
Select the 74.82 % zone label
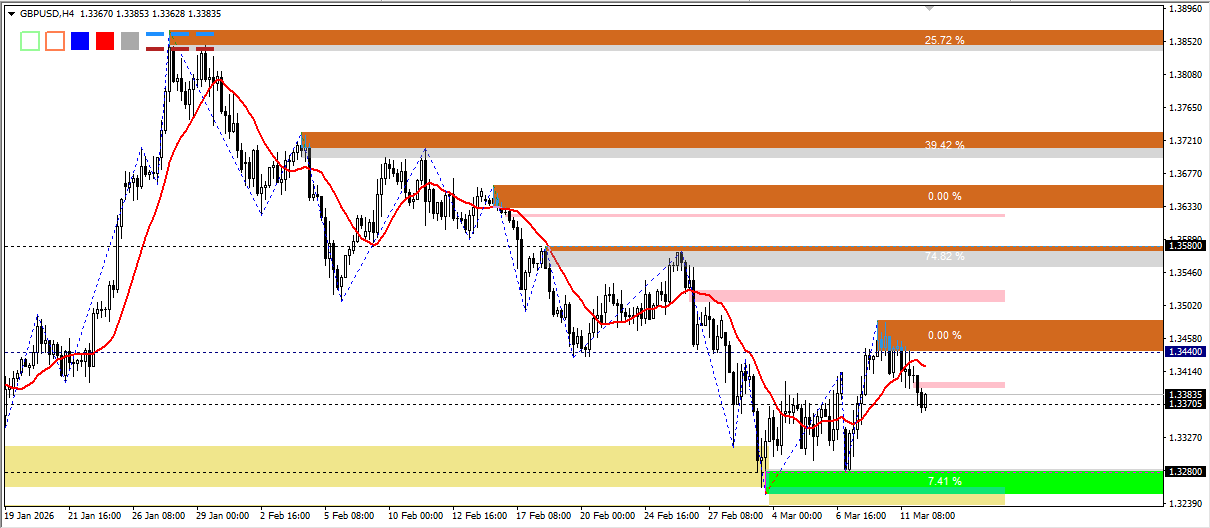click(x=945, y=256)
